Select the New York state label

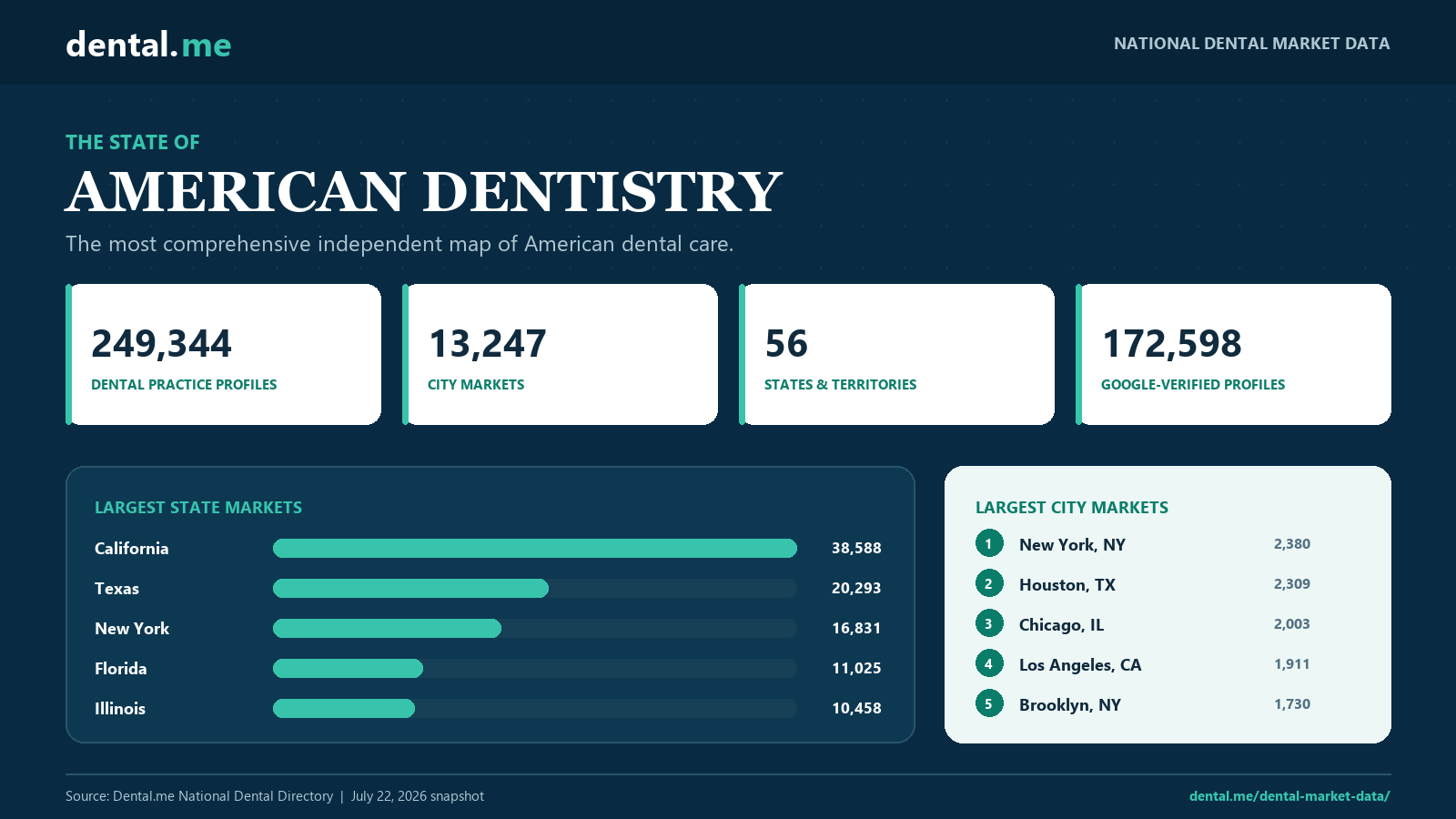132,629
